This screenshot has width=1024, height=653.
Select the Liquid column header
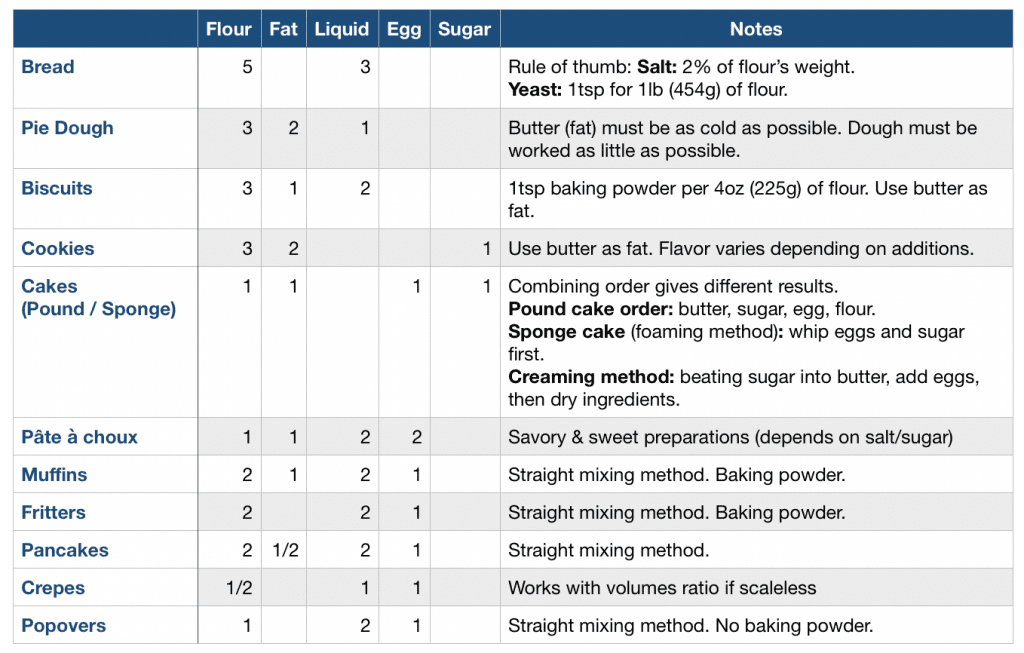tap(342, 30)
